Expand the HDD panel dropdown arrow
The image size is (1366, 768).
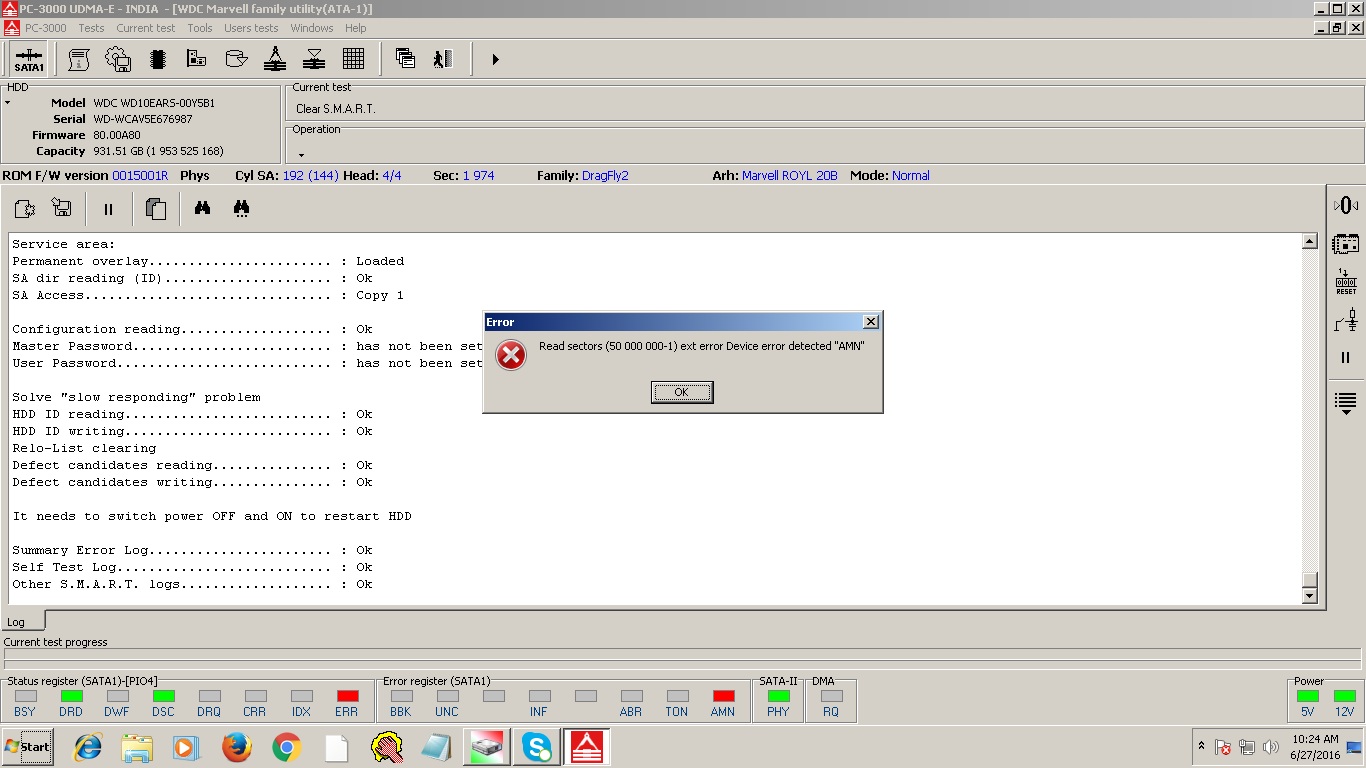[x=8, y=103]
